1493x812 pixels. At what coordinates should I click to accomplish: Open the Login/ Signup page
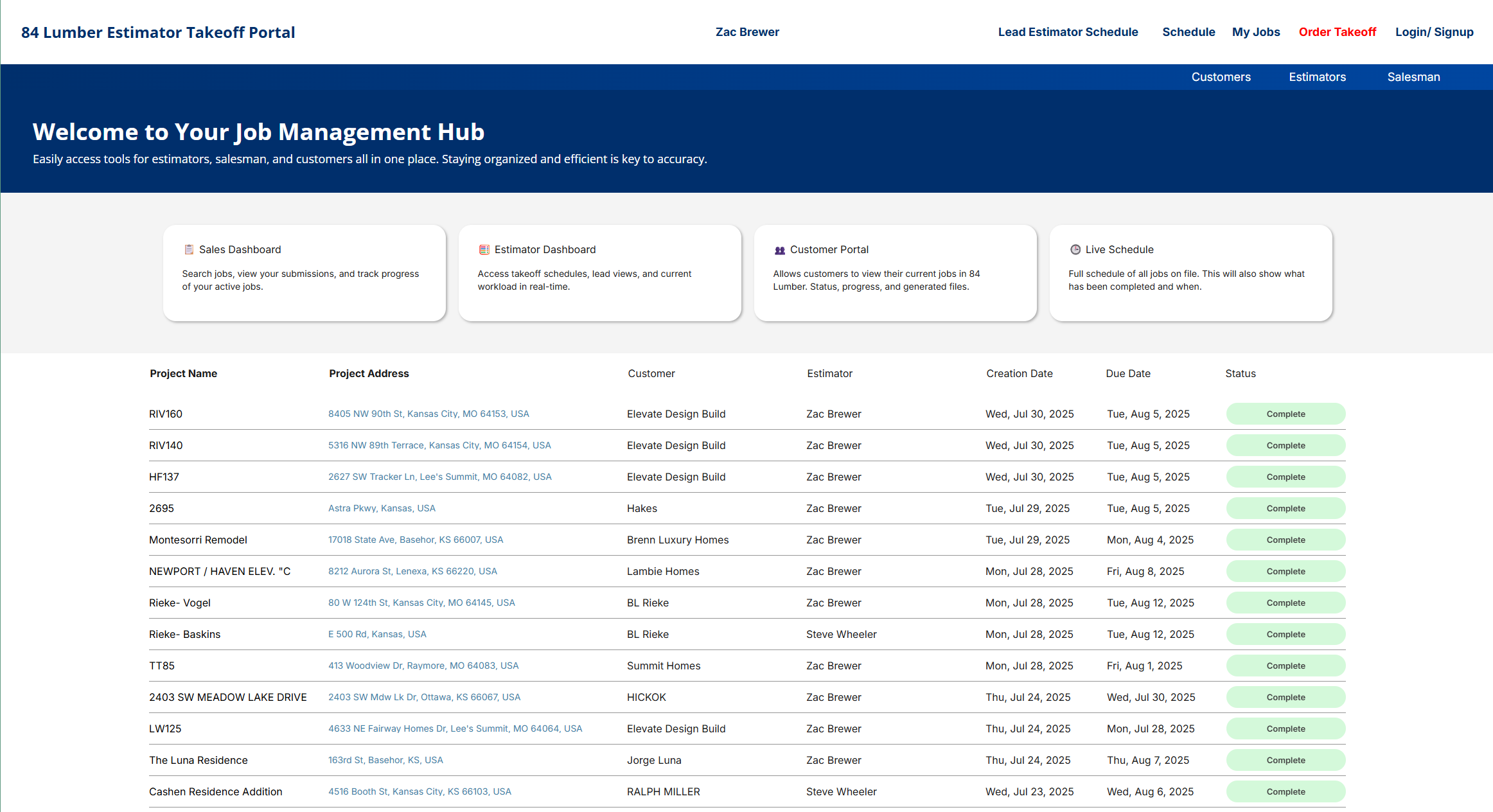pos(1434,32)
